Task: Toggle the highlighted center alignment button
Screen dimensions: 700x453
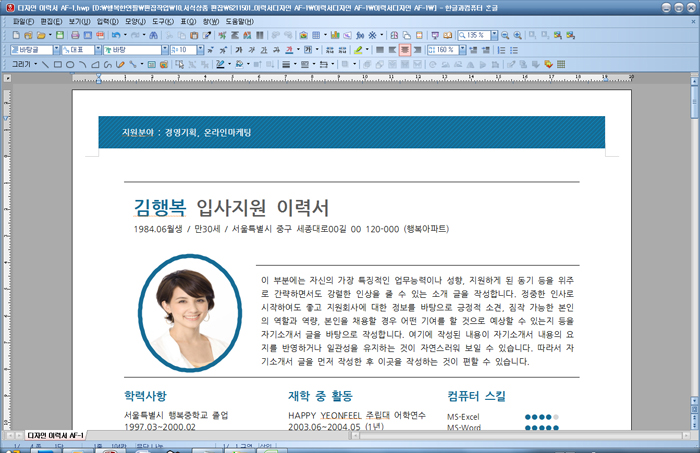Action: pyautogui.click(x=405, y=50)
